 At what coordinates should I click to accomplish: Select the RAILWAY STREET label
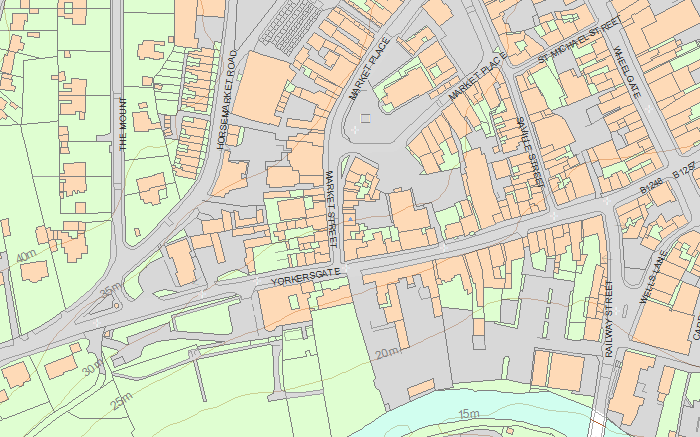pos(609,319)
